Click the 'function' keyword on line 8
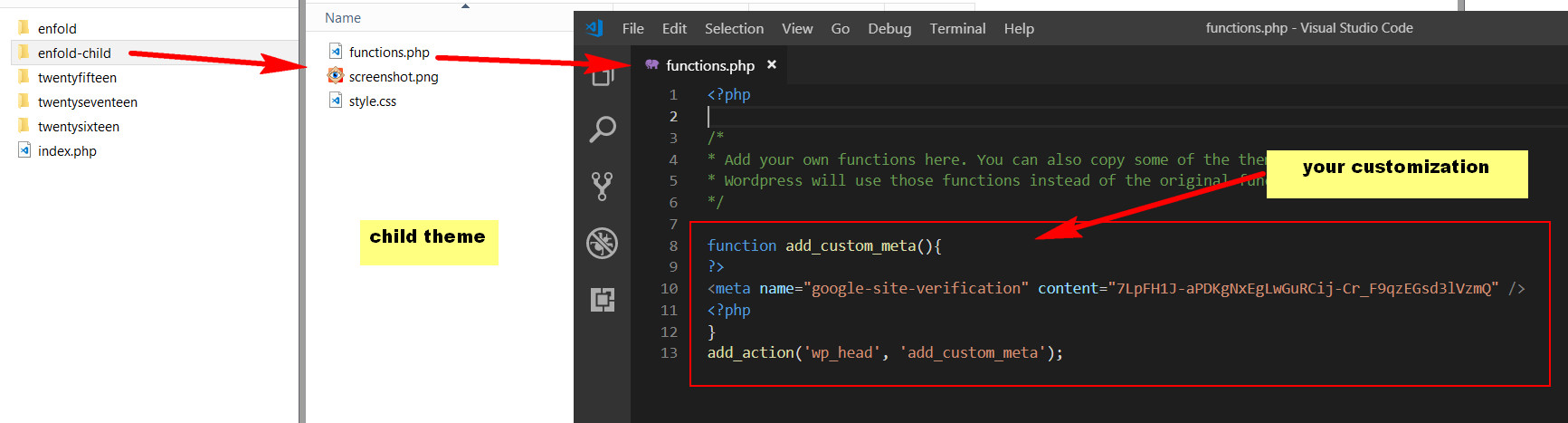 pyautogui.click(x=742, y=245)
